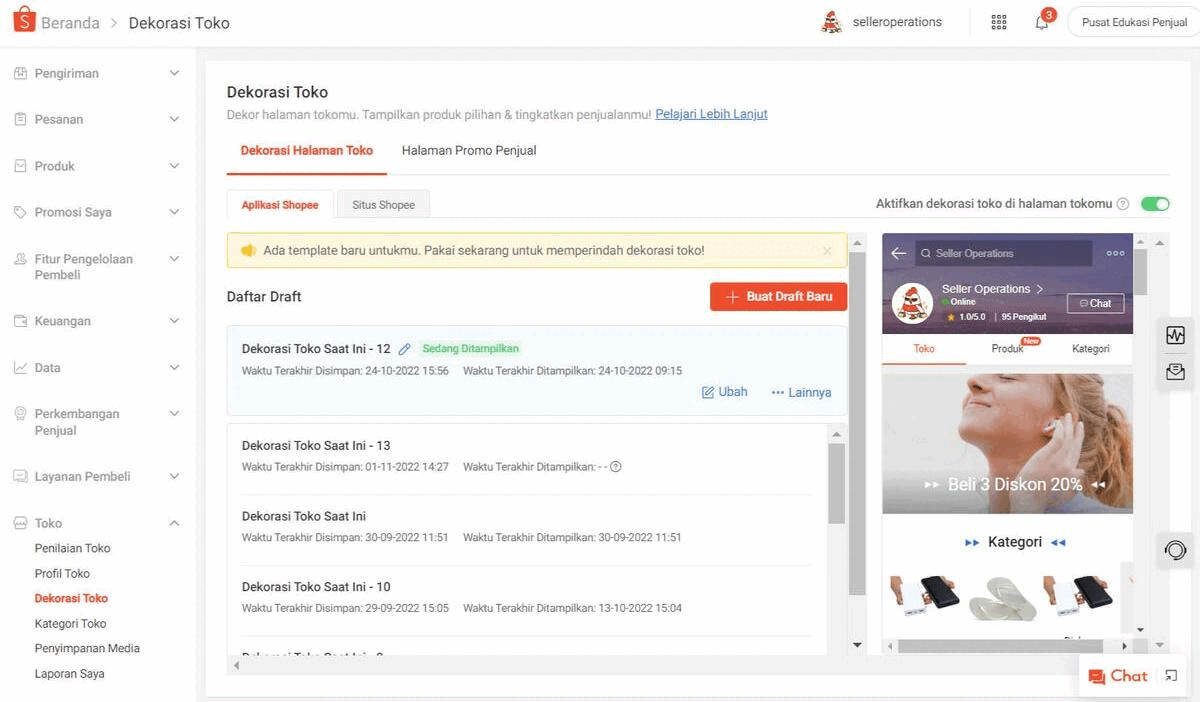This screenshot has width=1200, height=702.
Task: Click the draft list vertical scrollbar
Action: click(x=837, y=483)
